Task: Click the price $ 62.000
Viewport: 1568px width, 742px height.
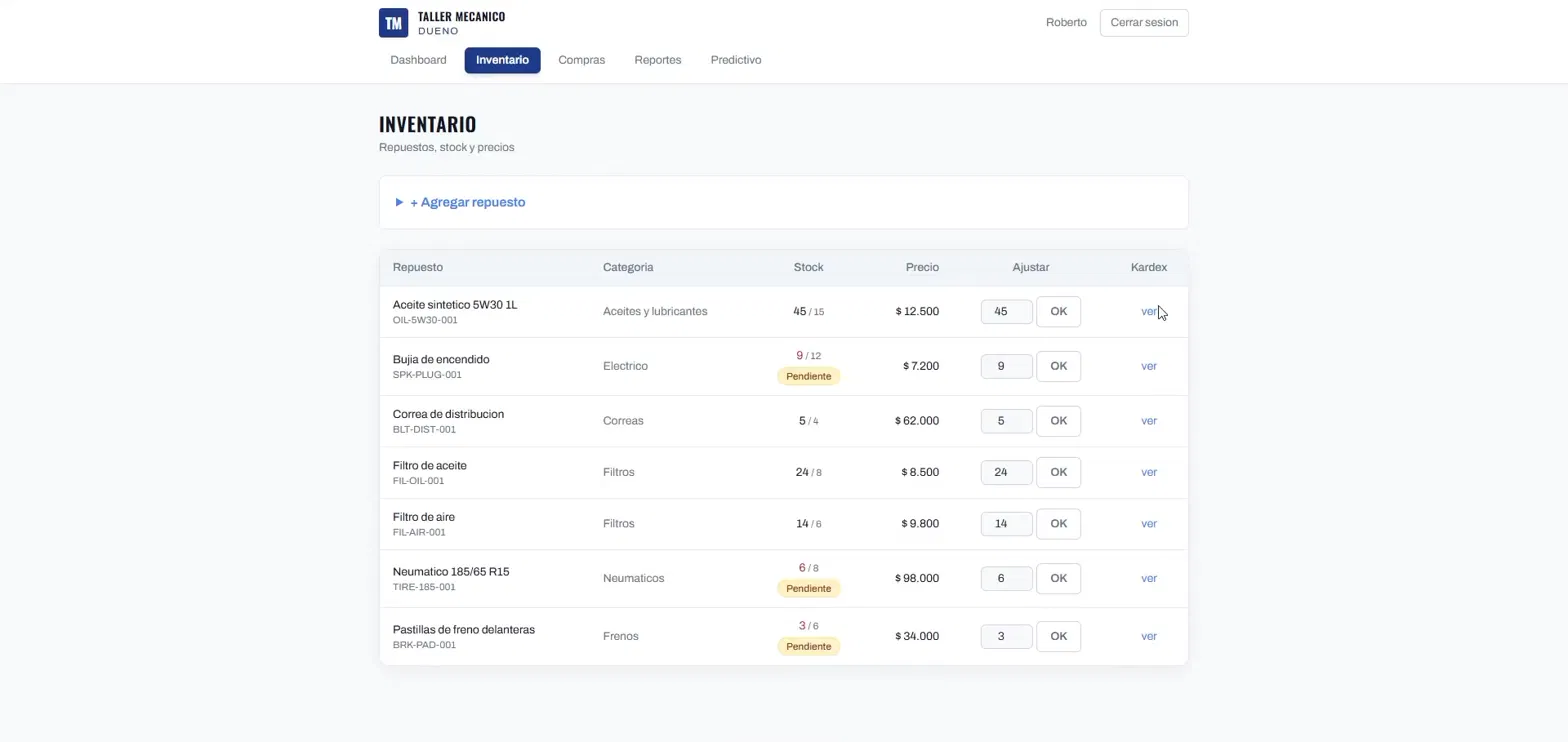Action: coord(917,421)
